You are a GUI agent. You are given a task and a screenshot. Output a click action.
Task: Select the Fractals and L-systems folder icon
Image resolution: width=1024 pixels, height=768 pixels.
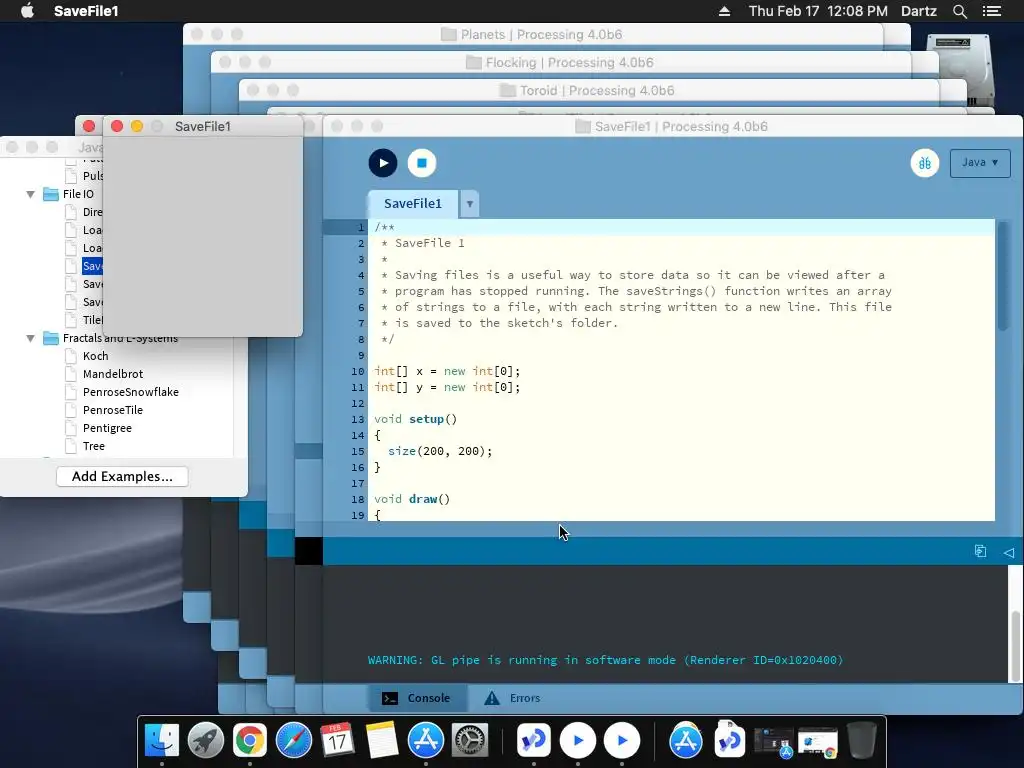[51, 338]
